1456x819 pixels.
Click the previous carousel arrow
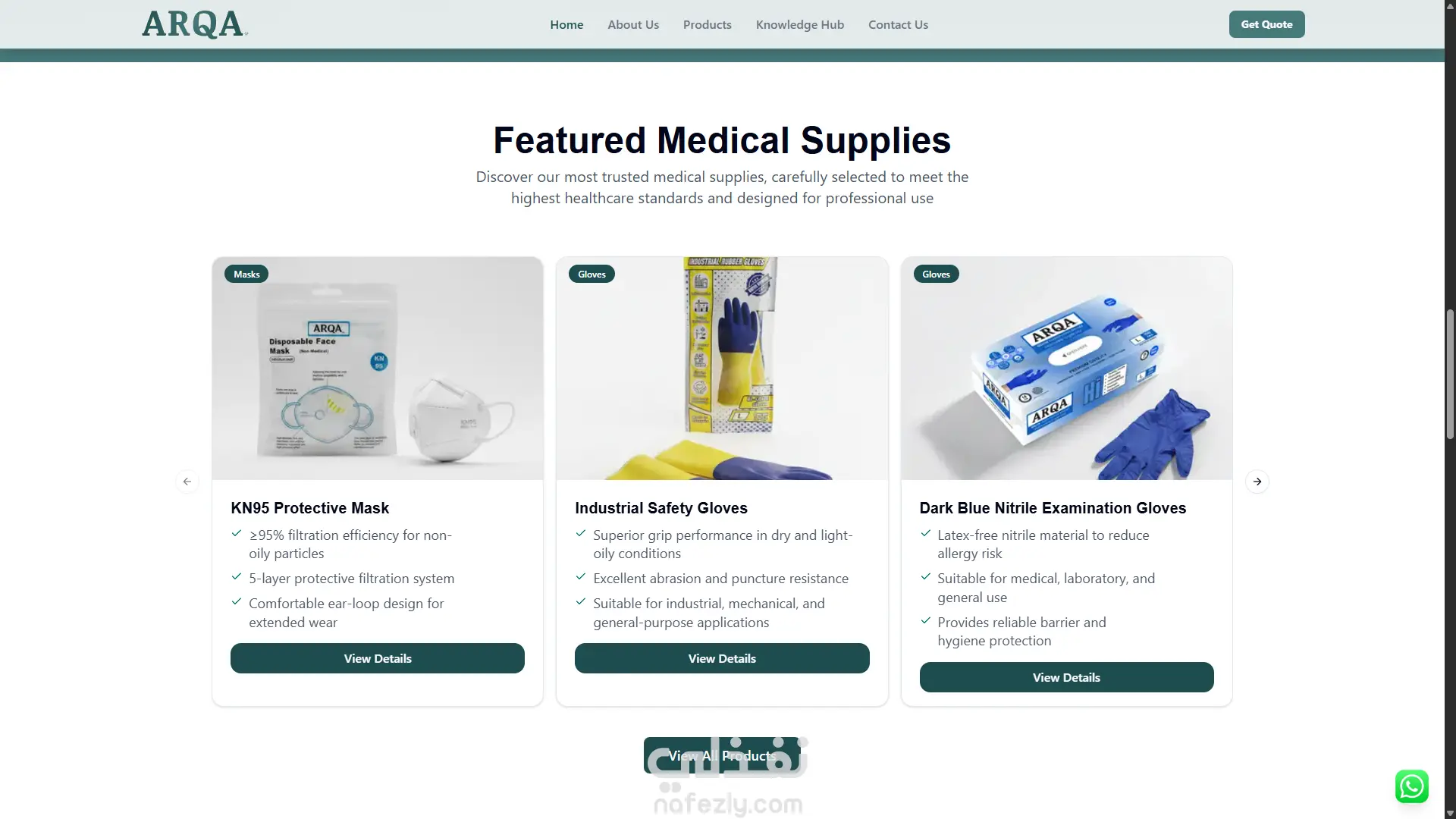point(187,482)
